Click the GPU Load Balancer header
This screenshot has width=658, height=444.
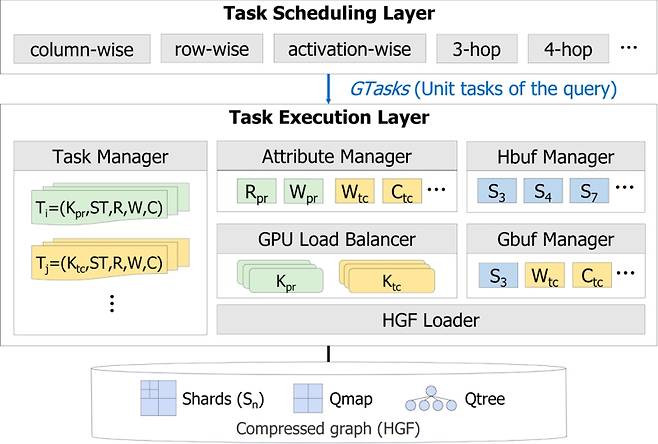(x=335, y=240)
